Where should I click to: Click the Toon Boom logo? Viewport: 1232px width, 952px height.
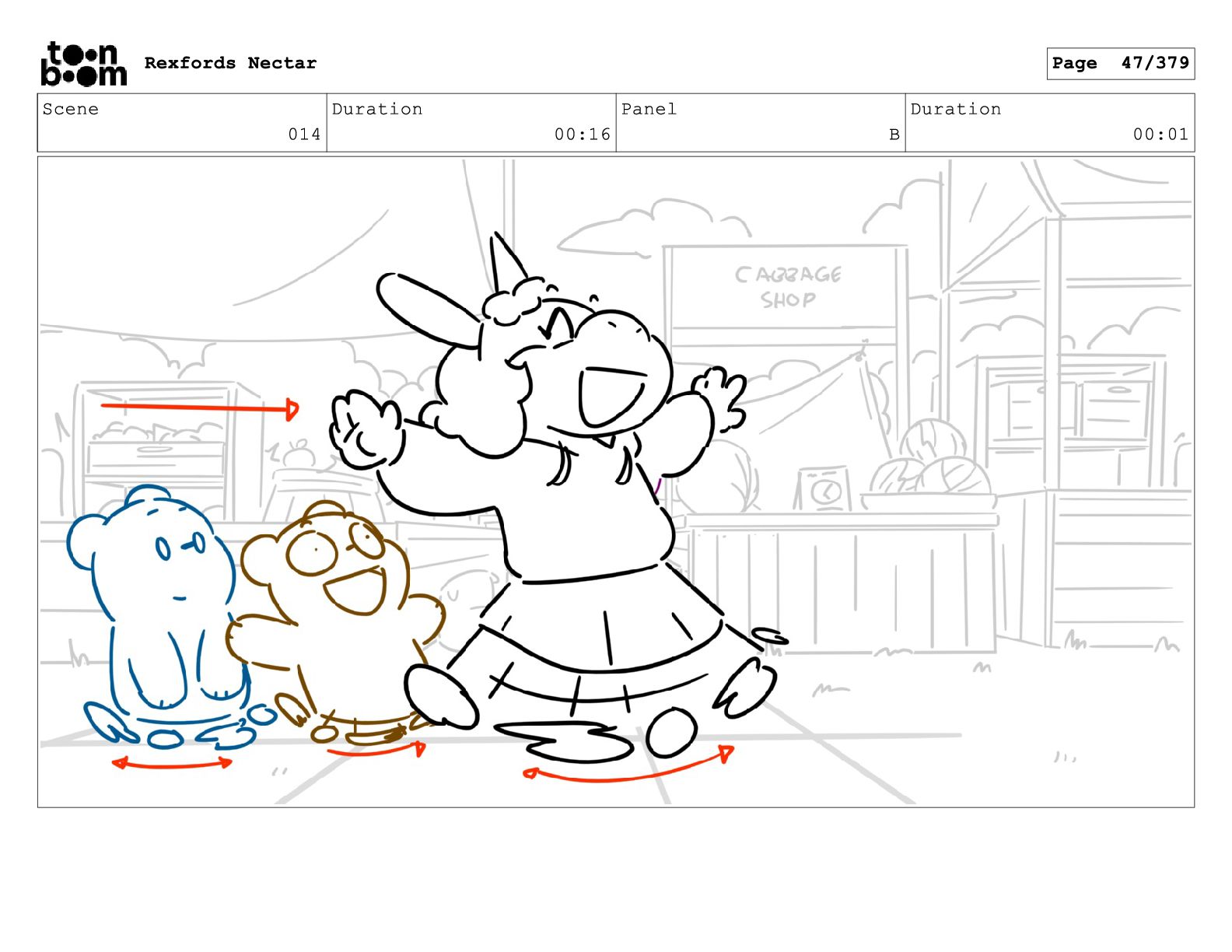[x=83, y=63]
